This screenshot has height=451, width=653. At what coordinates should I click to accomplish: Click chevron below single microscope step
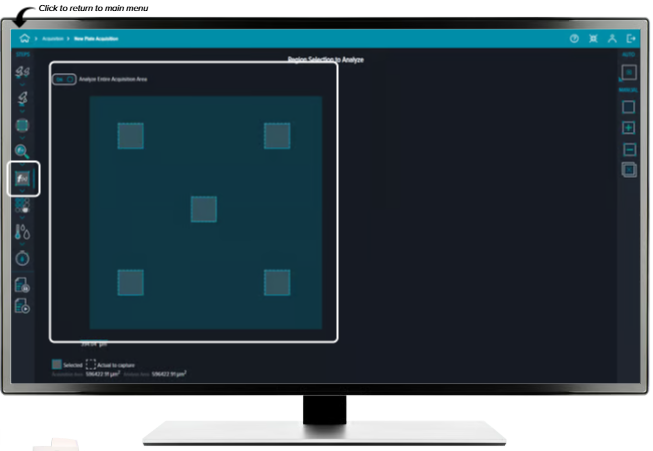pos(22,111)
